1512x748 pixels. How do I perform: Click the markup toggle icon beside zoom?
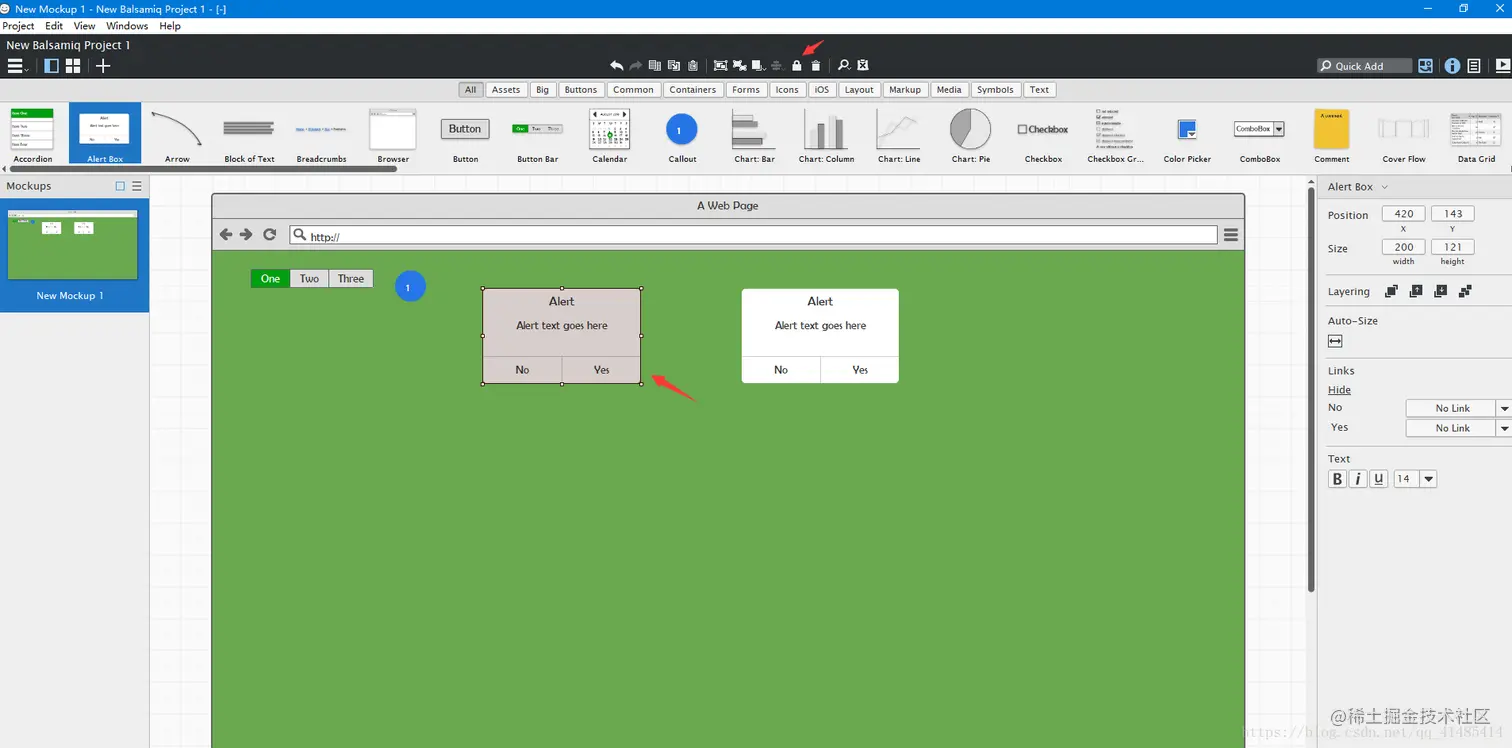tap(863, 65)
